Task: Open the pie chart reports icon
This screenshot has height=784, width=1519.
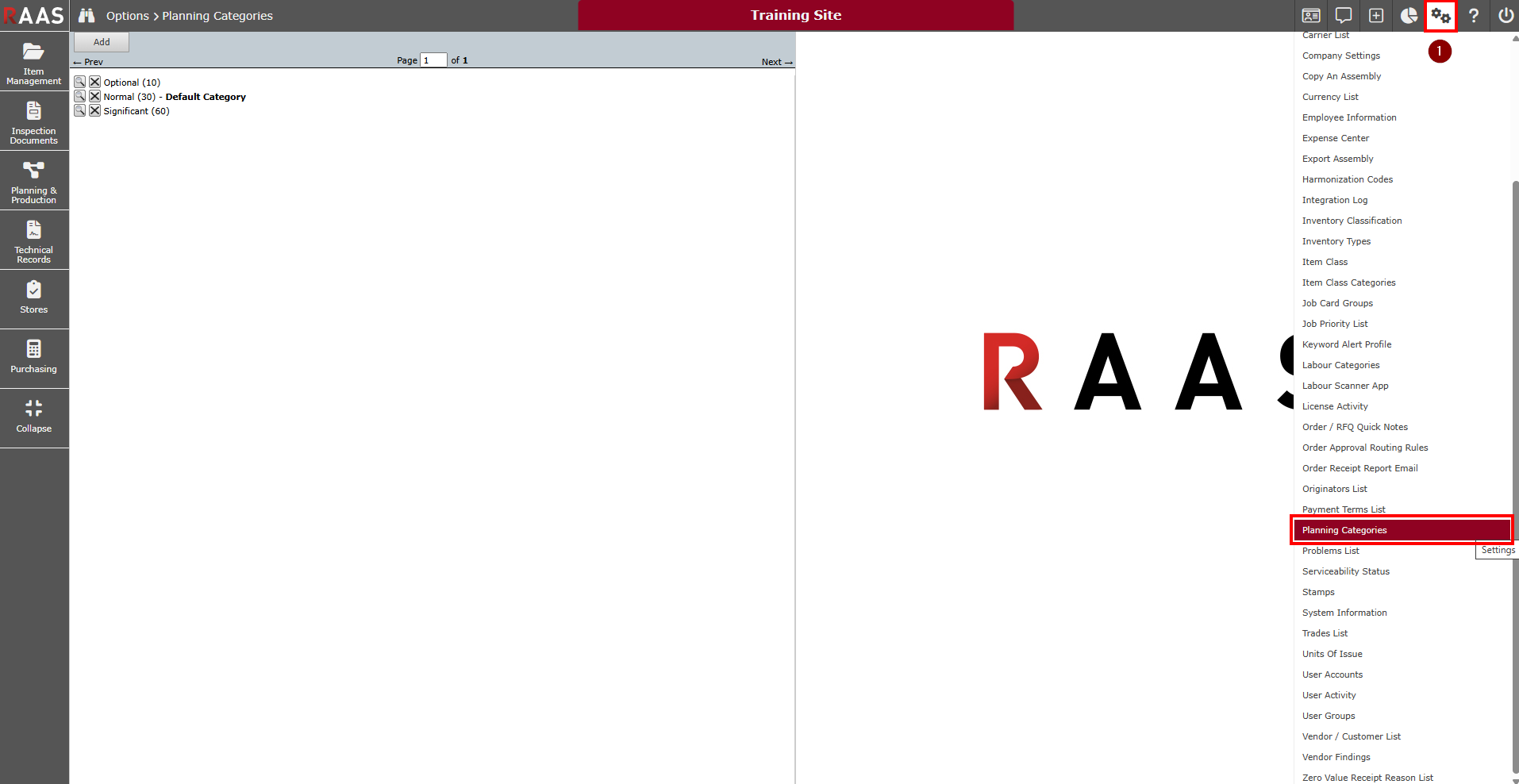Action: 1409,16
